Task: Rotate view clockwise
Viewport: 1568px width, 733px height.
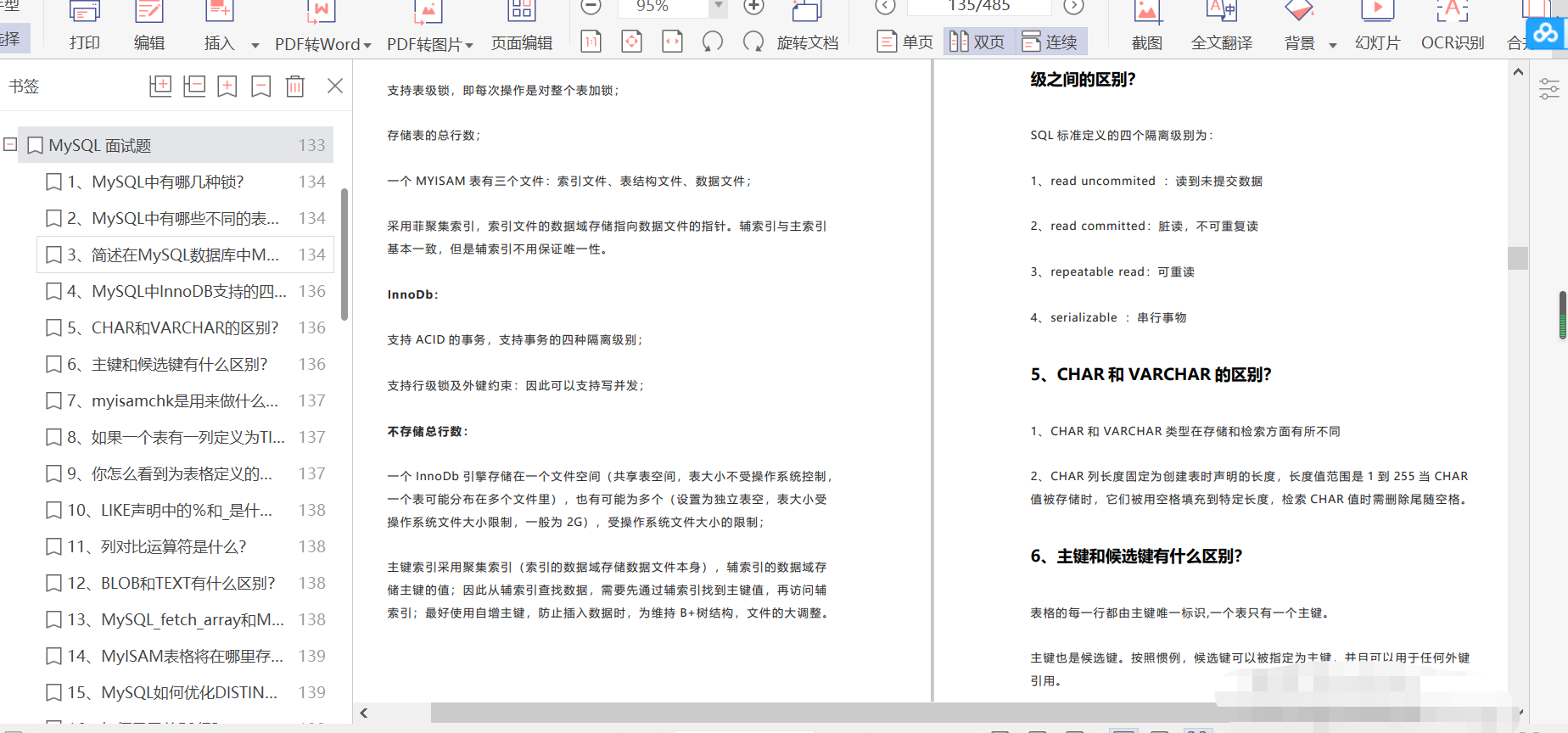Action: pos(753,42)
